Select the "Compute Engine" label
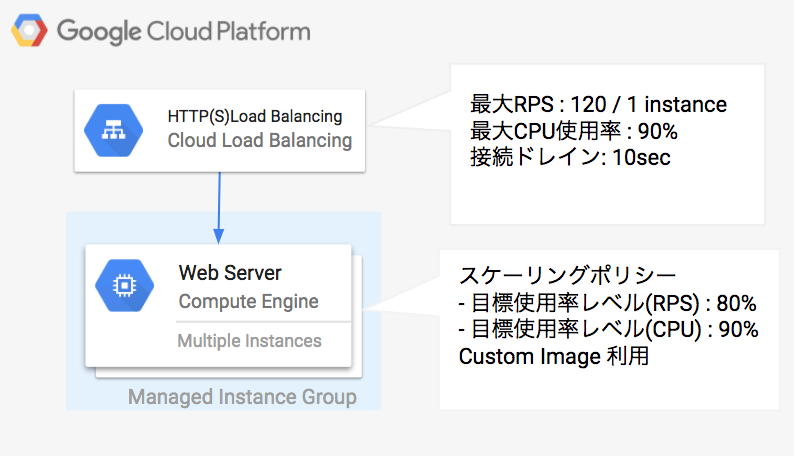This screenshot has width=798, height=456. click(x=248, y=301)
